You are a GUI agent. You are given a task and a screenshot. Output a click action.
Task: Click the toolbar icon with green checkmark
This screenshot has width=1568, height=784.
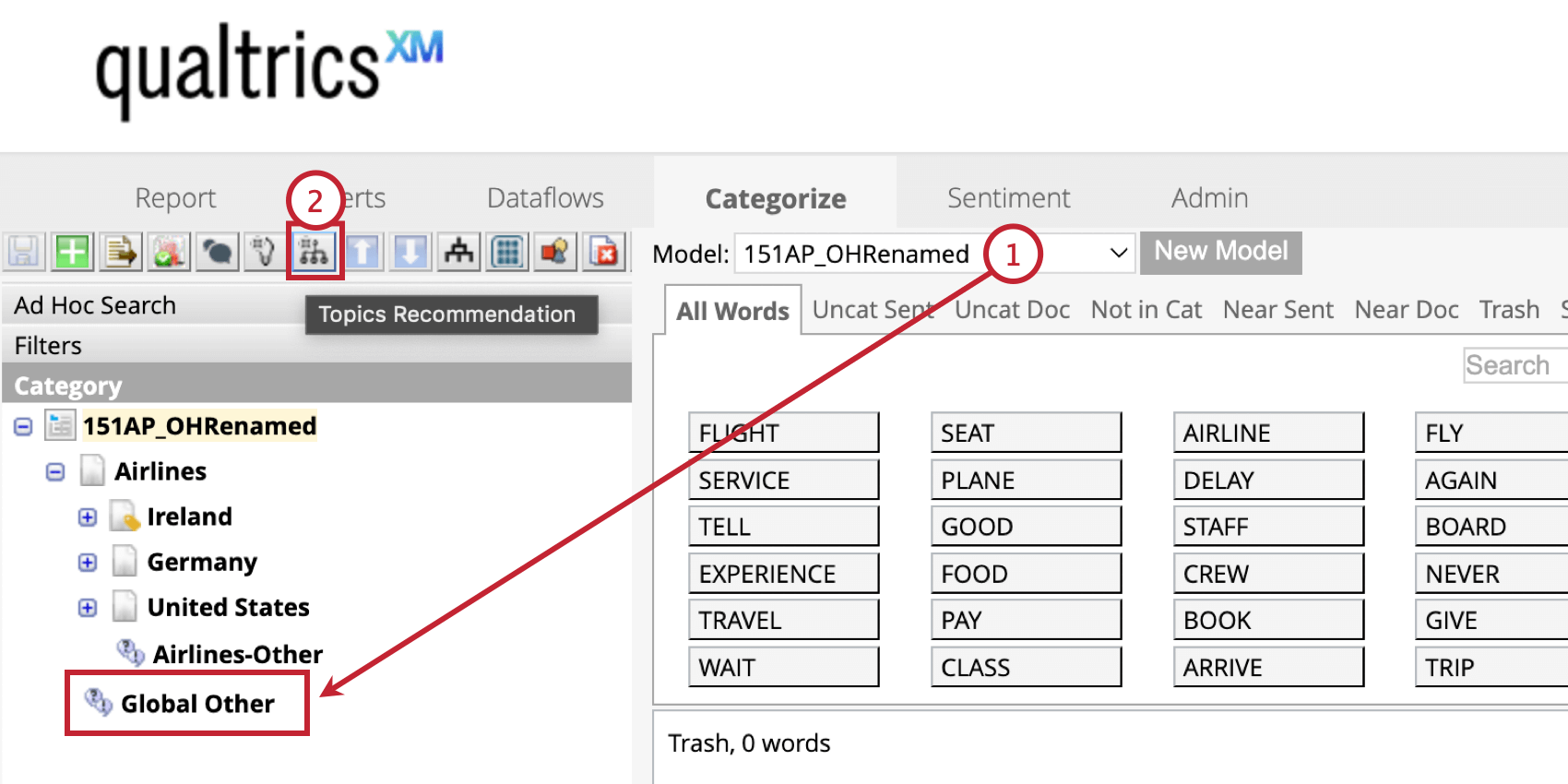[x=168, y=252]
